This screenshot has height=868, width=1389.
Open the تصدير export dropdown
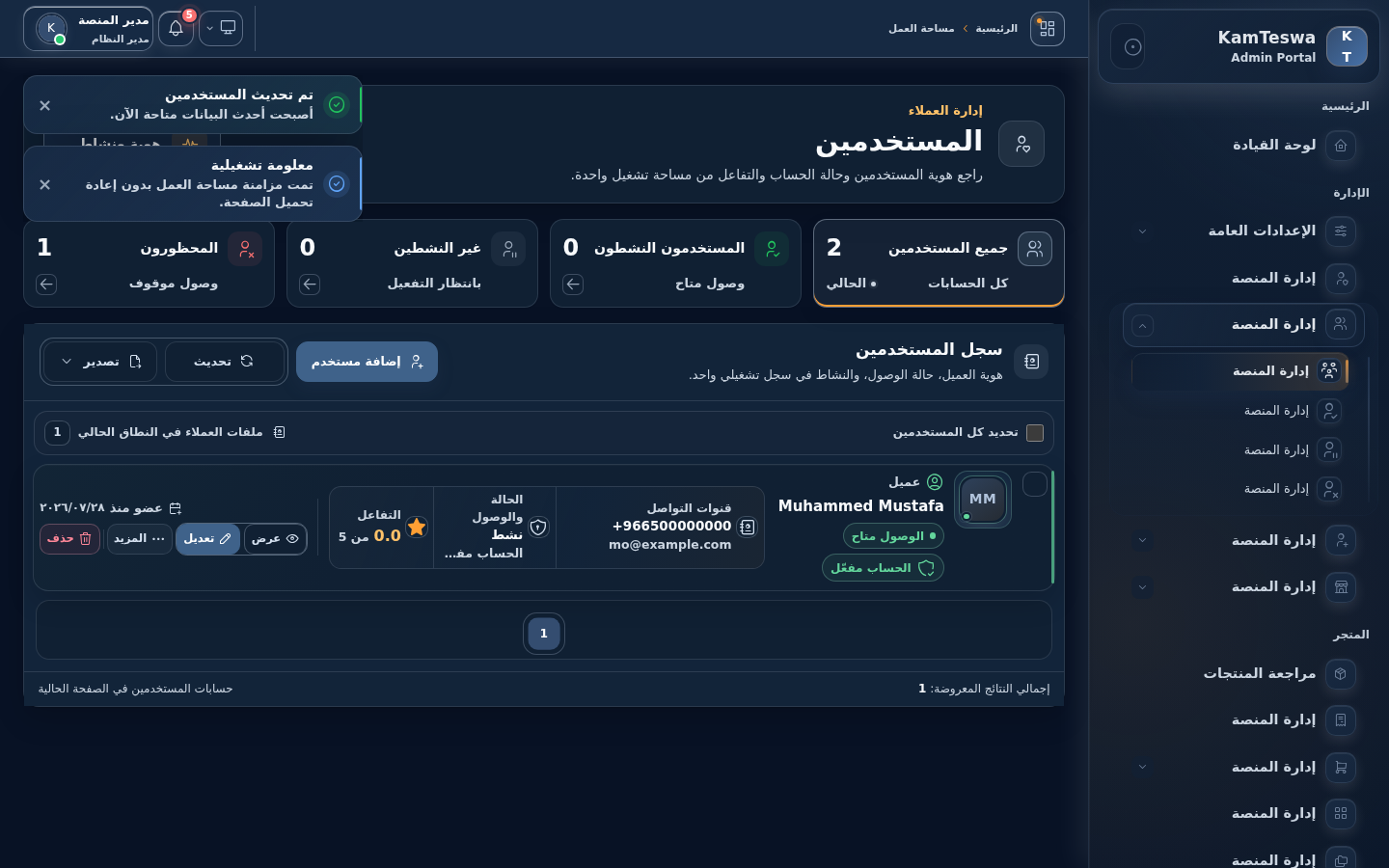tap(101, 362)
